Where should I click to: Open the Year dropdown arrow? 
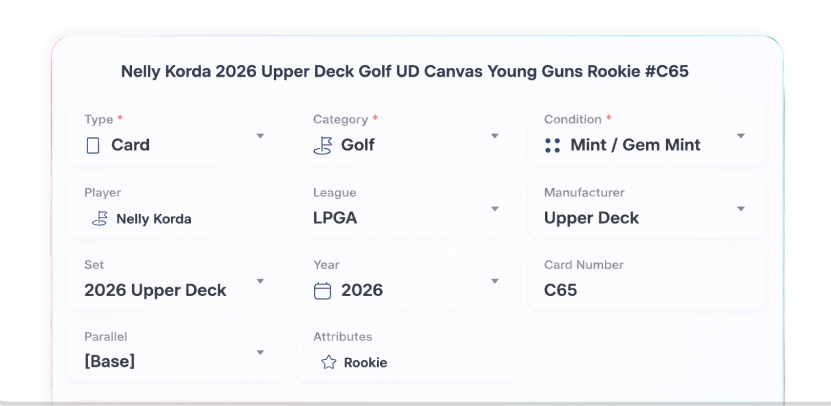tap(494, 281)
